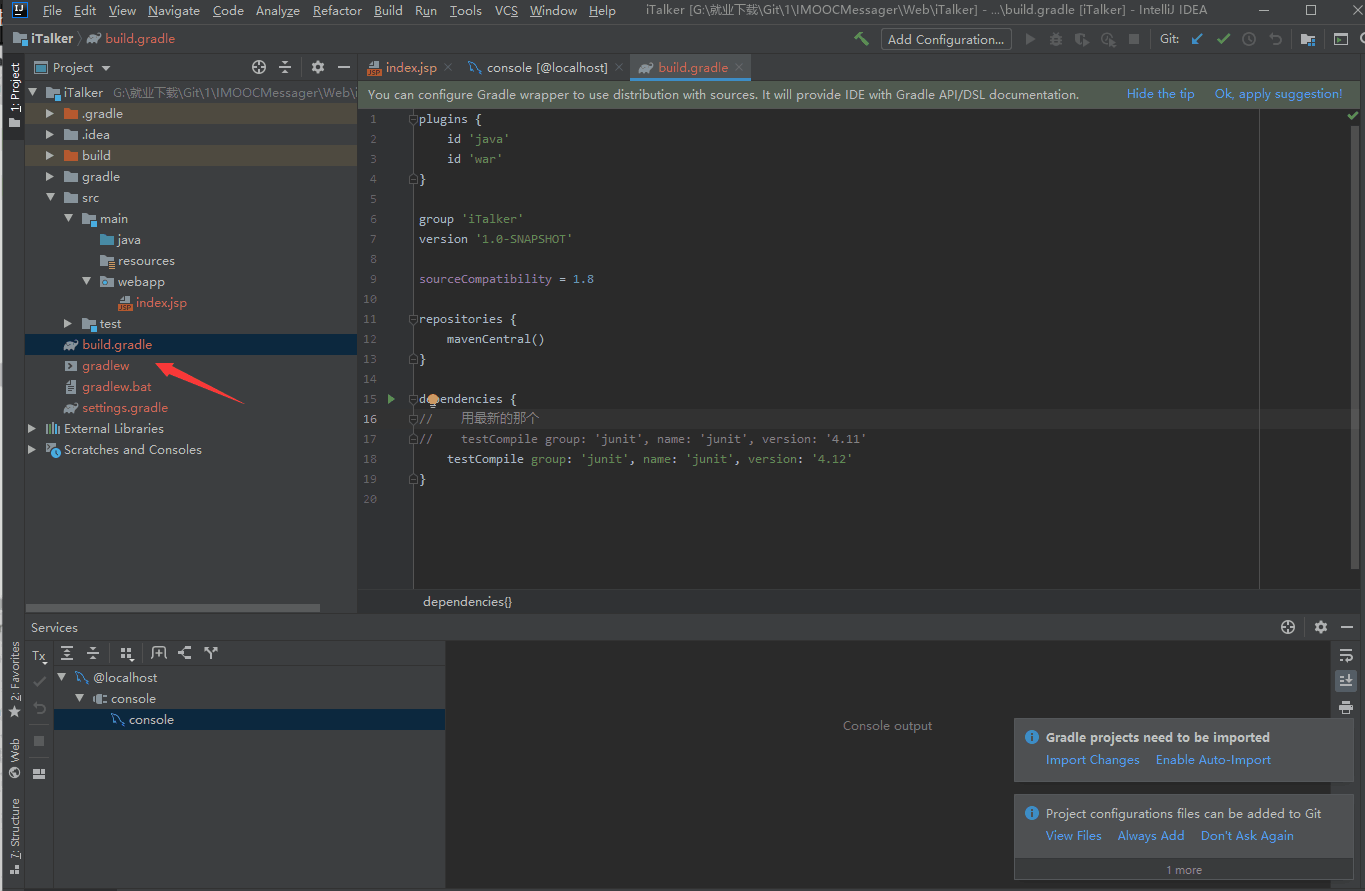The image size is (1365, 891).
Task: Click the layout icon in Services left toolbar
Action: point(39,774)
